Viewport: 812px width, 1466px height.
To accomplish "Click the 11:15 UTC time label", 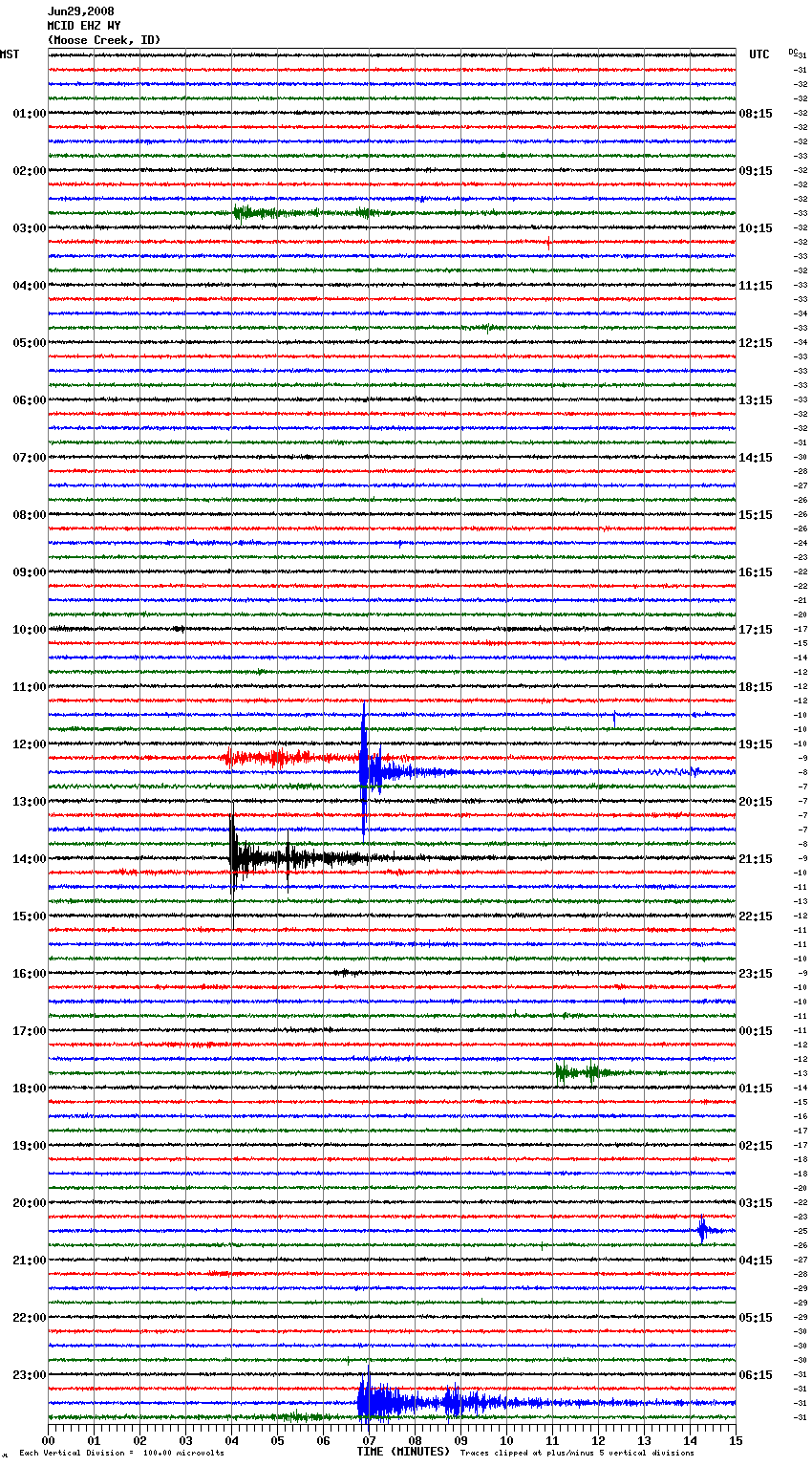I will coord(756,286).
